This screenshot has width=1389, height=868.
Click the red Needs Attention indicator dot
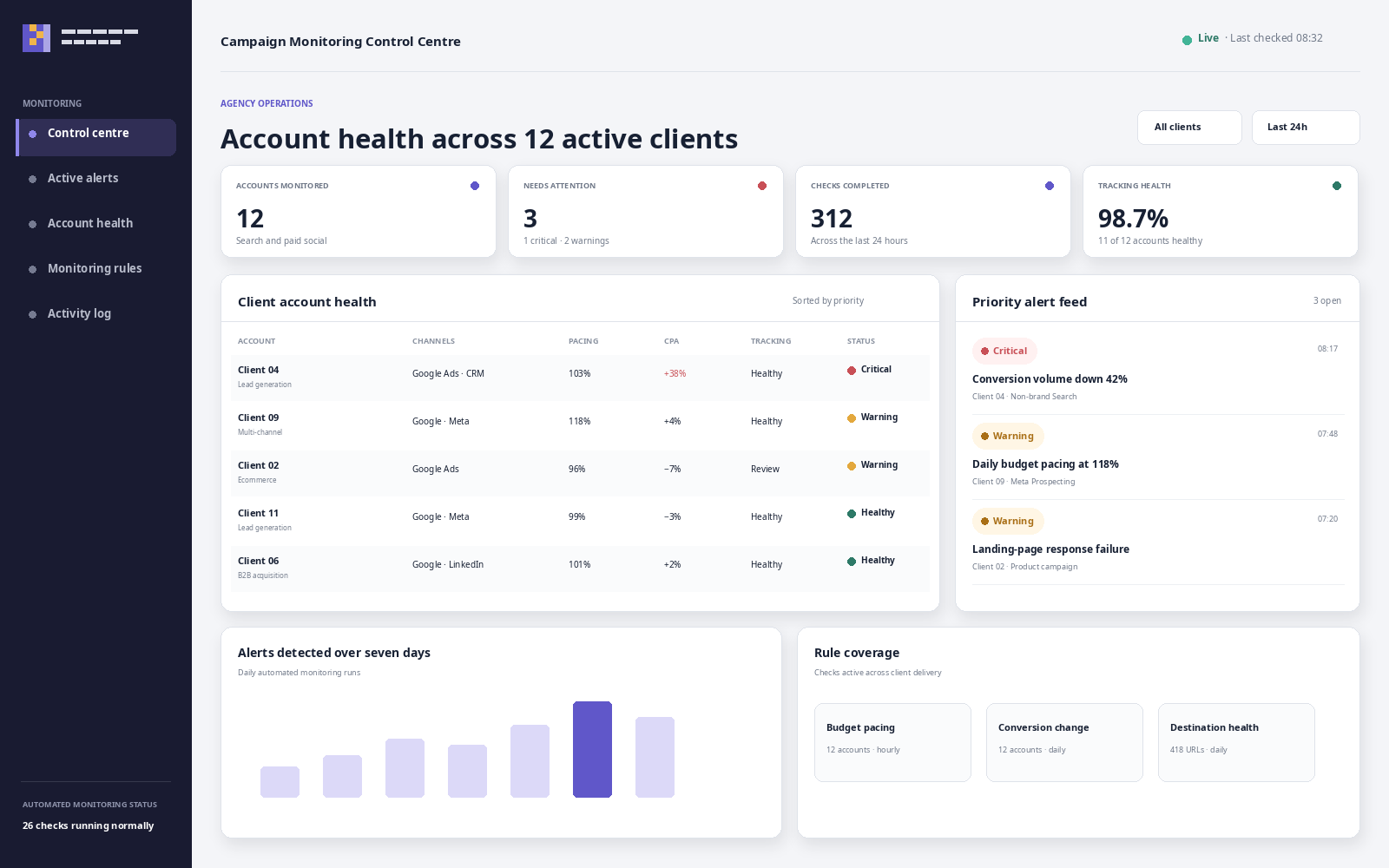(x=762, y=186)
